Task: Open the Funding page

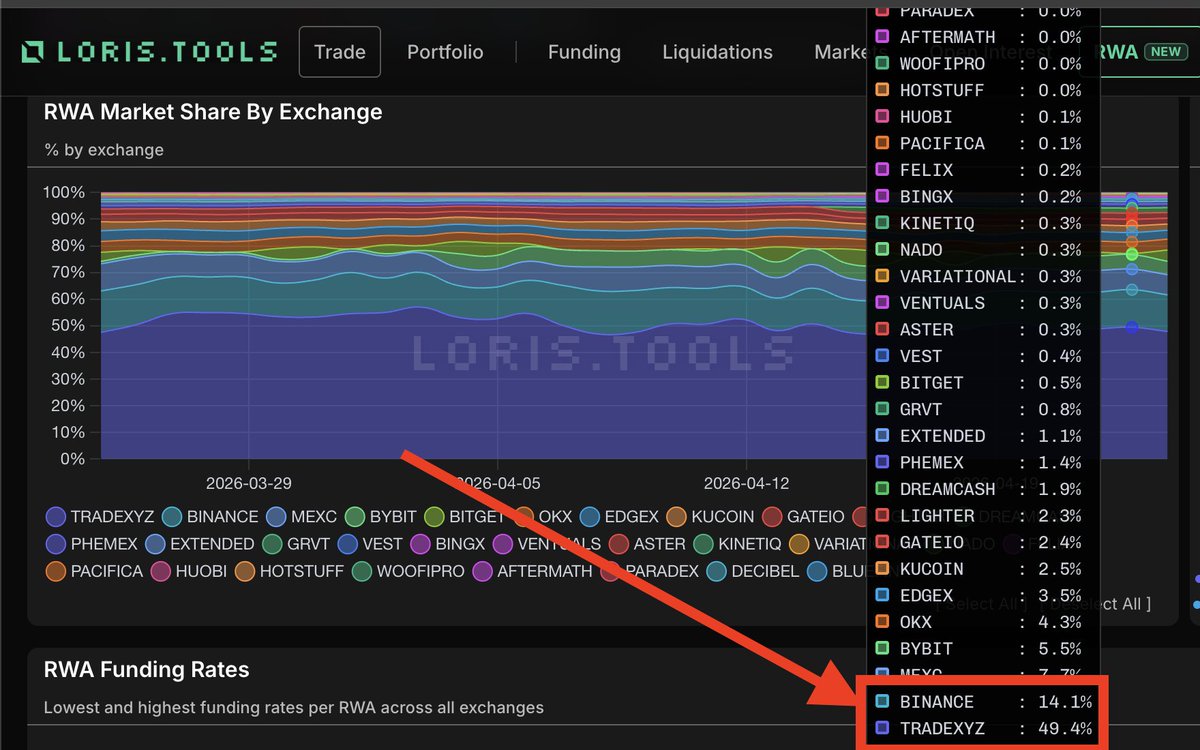Action: click(x=584, y=52)
